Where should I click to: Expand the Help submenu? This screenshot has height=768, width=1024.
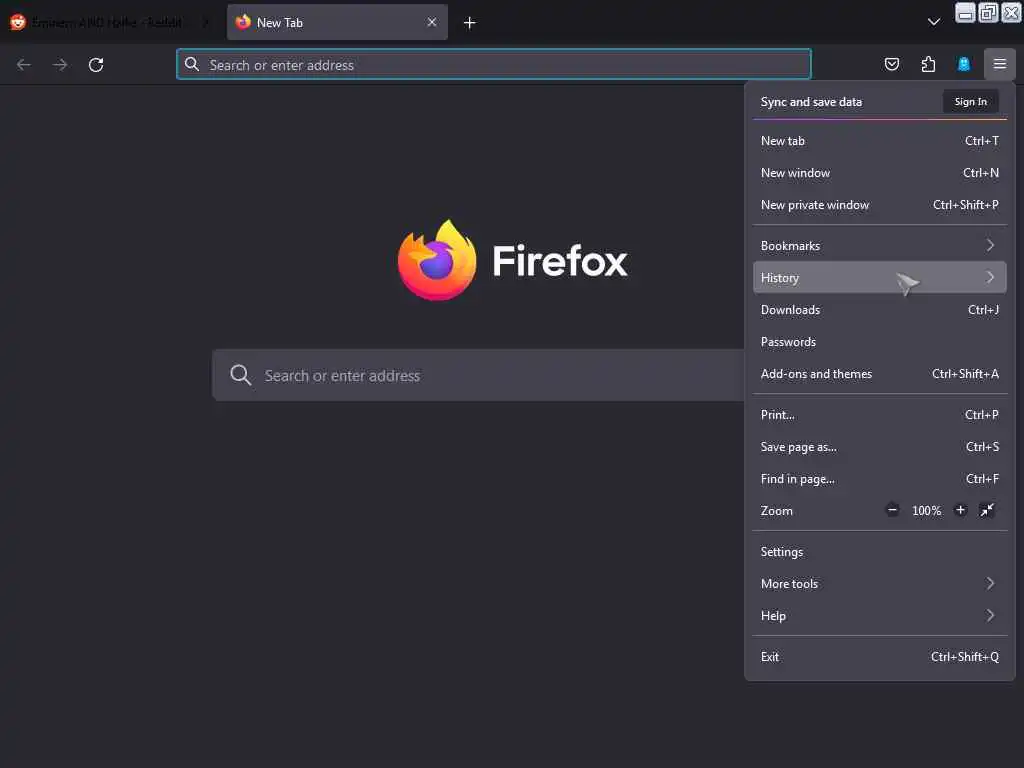click(880, 616)
